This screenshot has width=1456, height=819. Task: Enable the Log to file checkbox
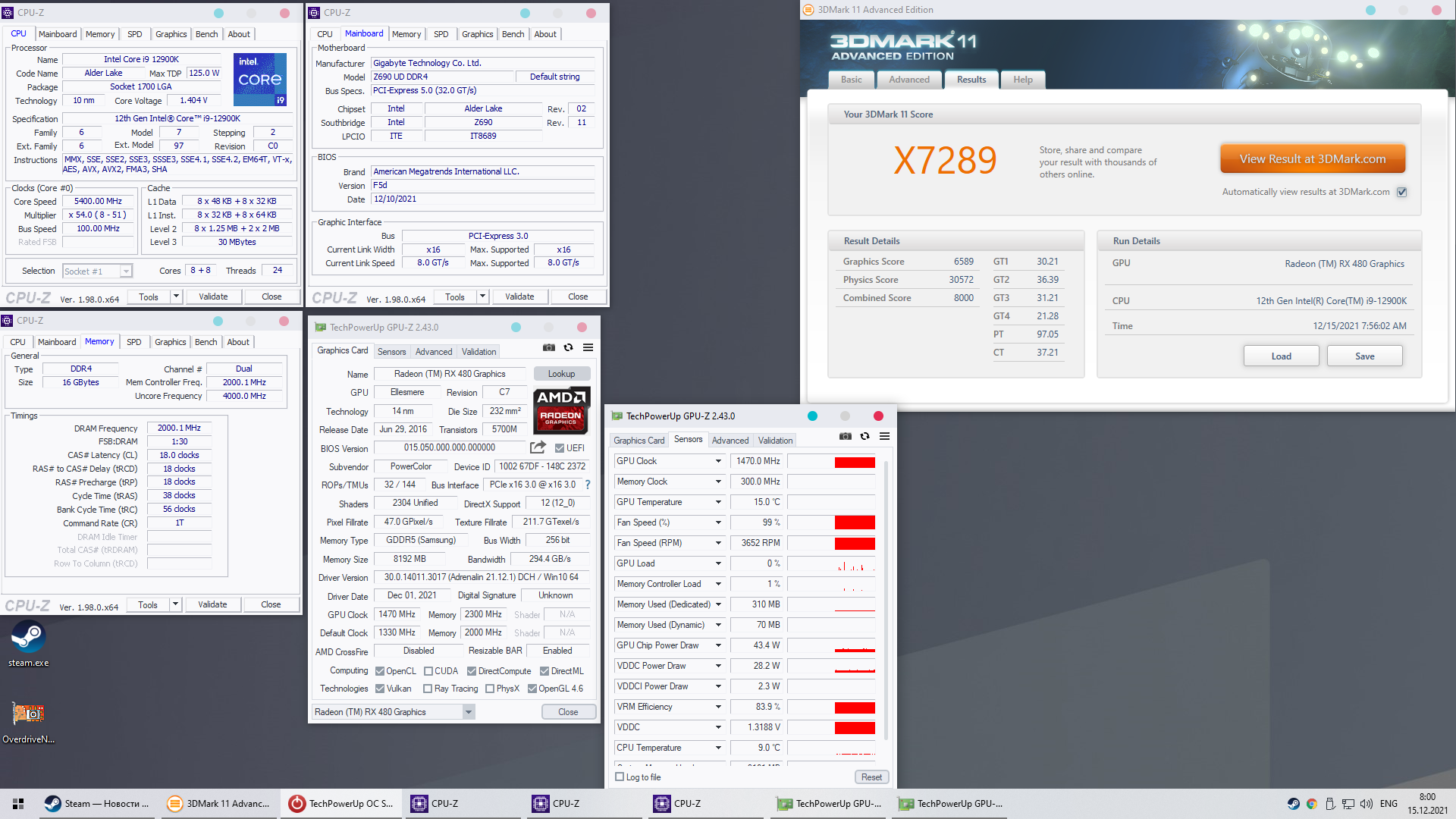[620, 777]
